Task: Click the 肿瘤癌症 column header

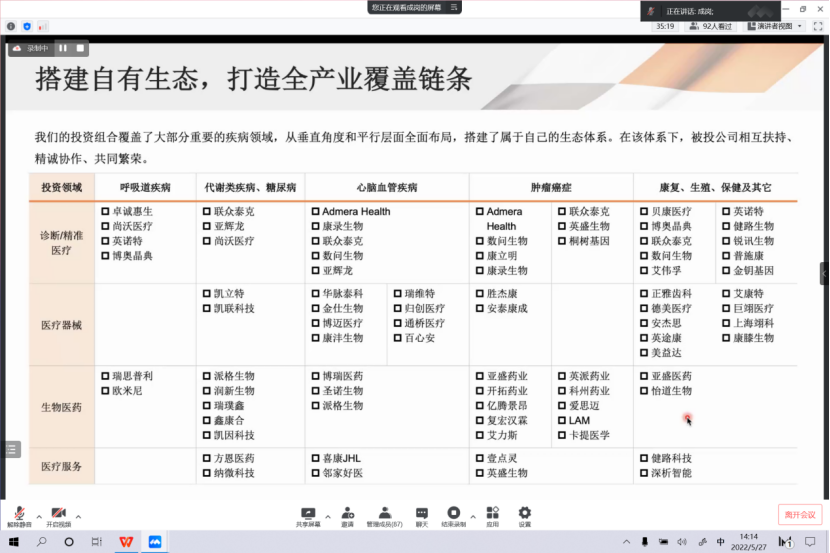Action: pos(551,187)
